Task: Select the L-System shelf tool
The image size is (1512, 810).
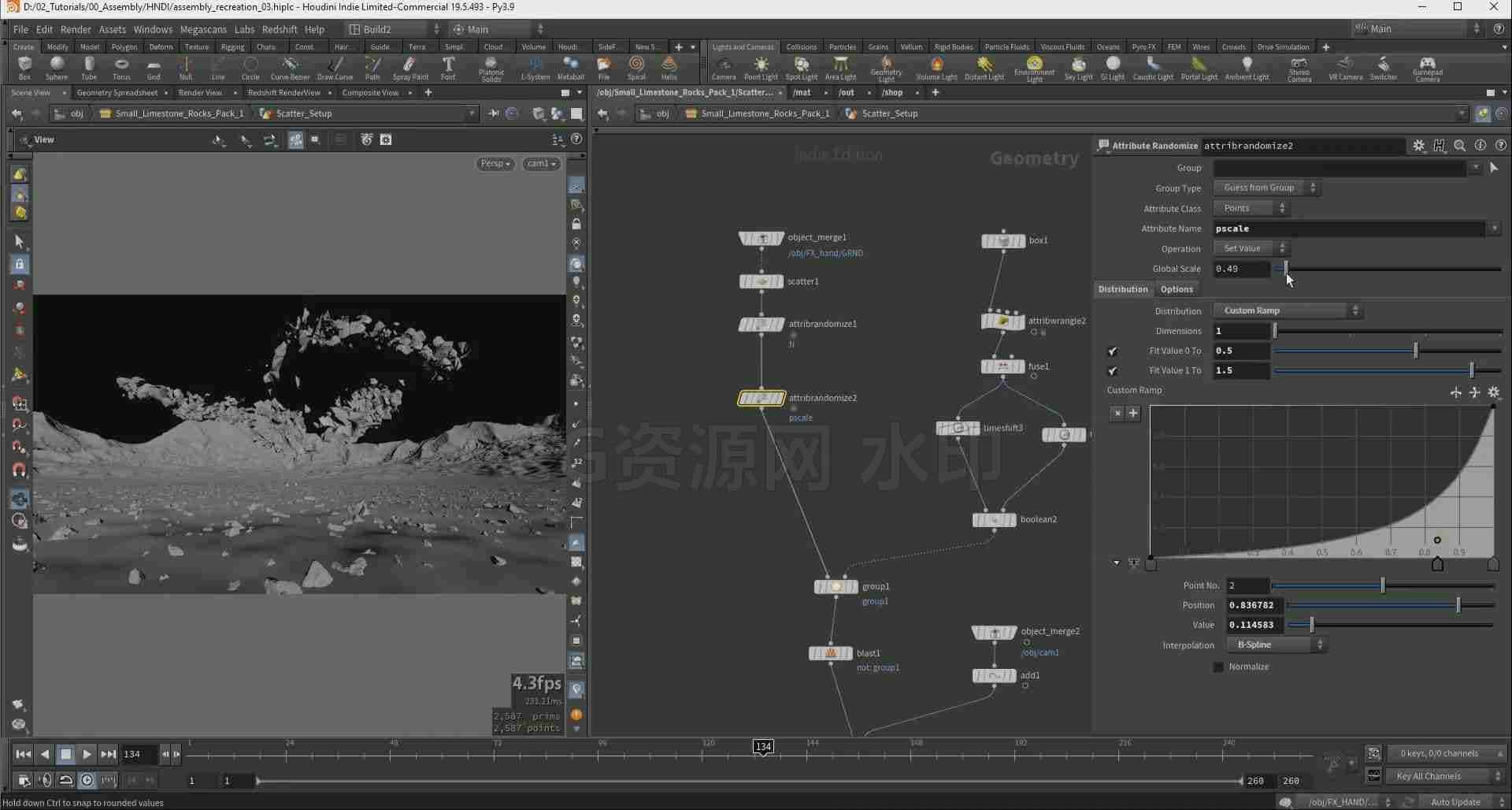Action: click(535, 68)
